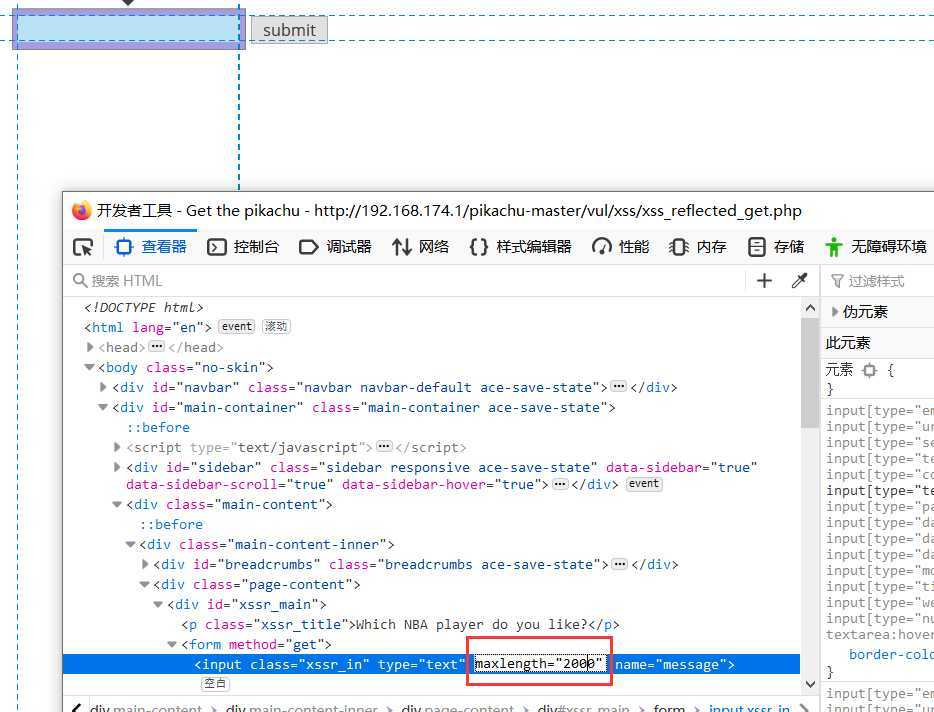Click the 此元素 section header
Viewport: 934px width, 712px height.
848,343
